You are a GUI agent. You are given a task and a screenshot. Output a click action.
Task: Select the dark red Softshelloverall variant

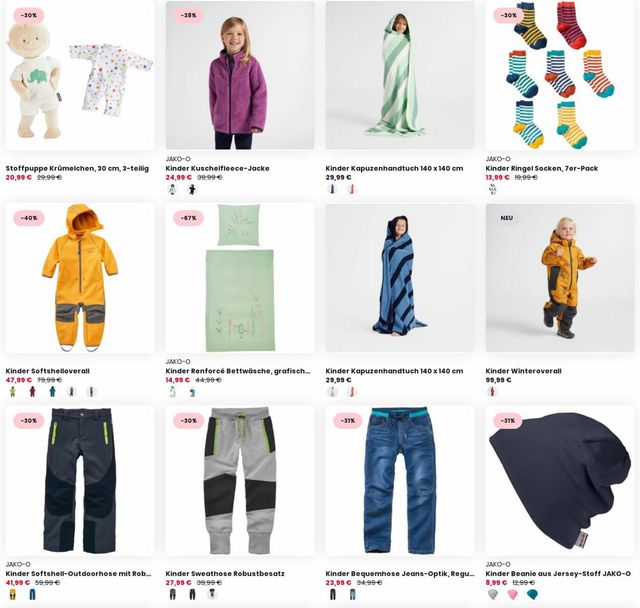32,392
